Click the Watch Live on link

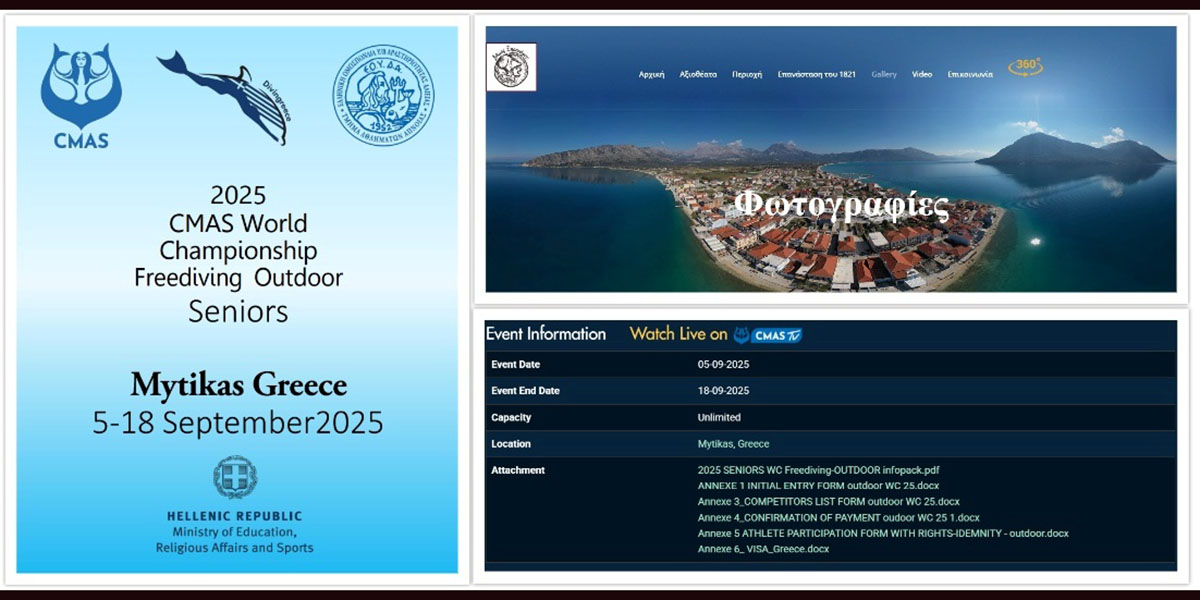(x=678, y=334)
